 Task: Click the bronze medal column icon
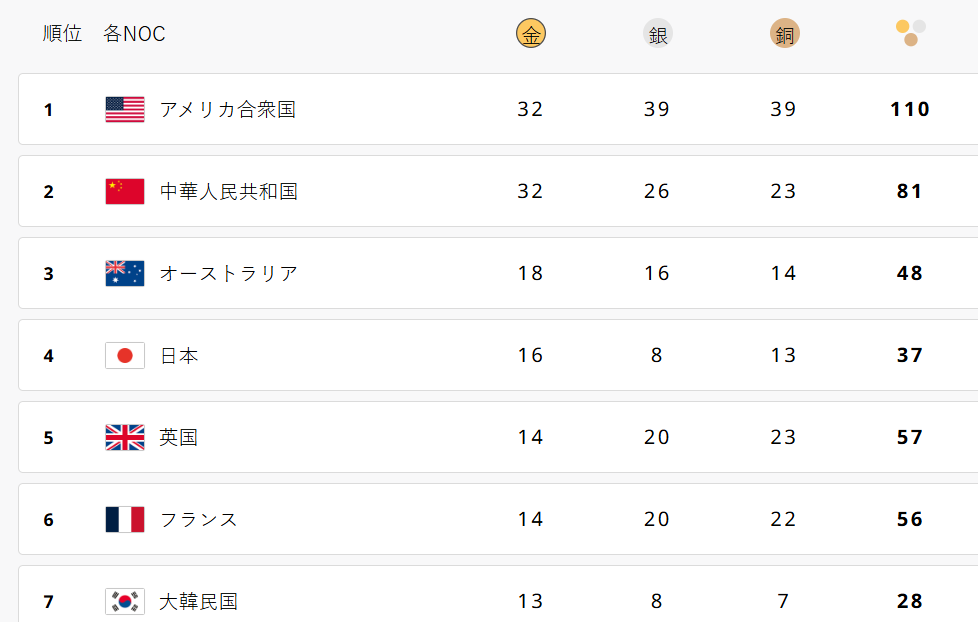784,35
